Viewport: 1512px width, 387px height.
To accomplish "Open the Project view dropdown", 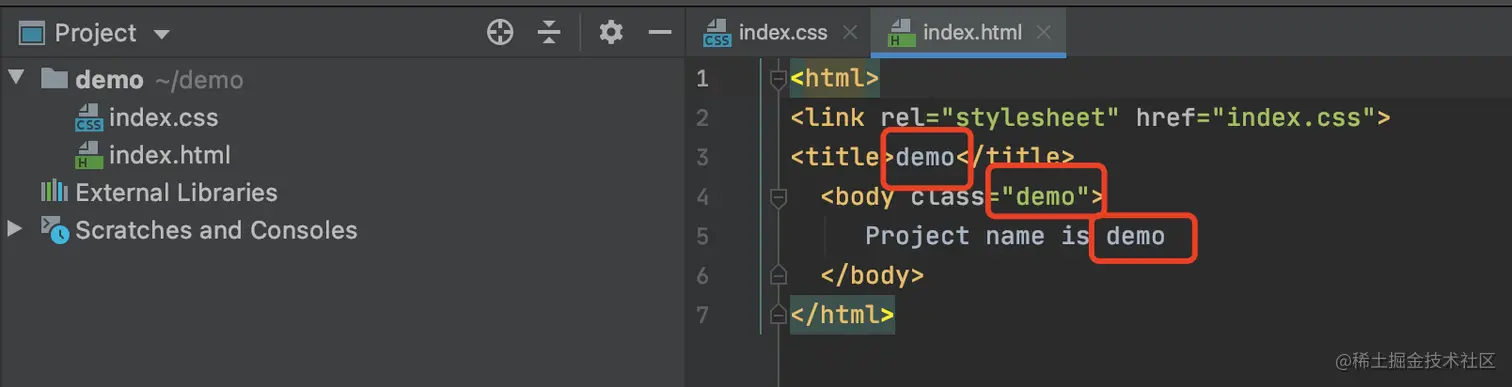I will click(161, 34).
